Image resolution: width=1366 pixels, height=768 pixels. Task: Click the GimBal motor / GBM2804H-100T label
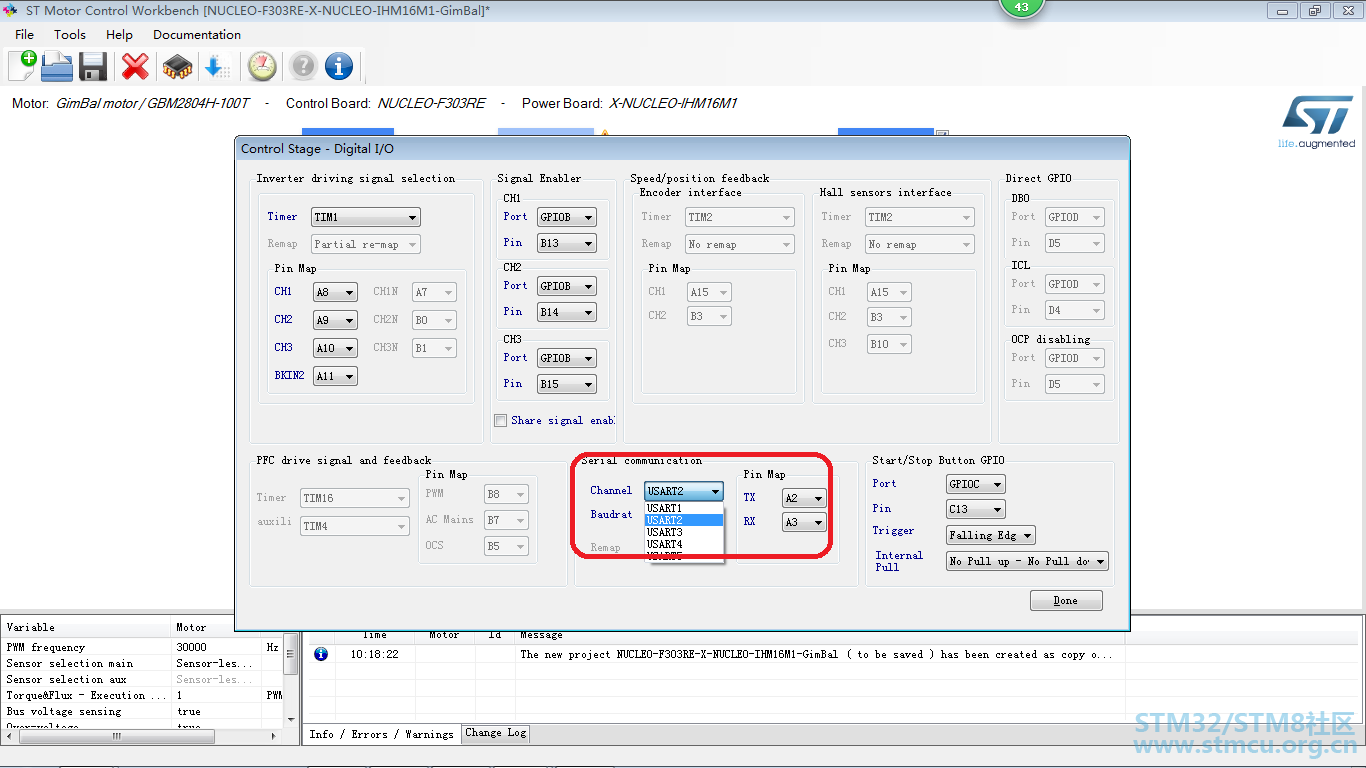[152, 103]
